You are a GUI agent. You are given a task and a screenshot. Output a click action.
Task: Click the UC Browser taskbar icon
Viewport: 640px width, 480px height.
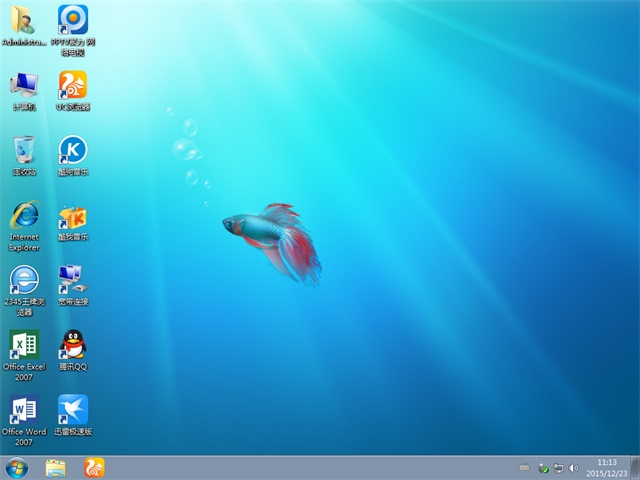[x=93, y=467]
